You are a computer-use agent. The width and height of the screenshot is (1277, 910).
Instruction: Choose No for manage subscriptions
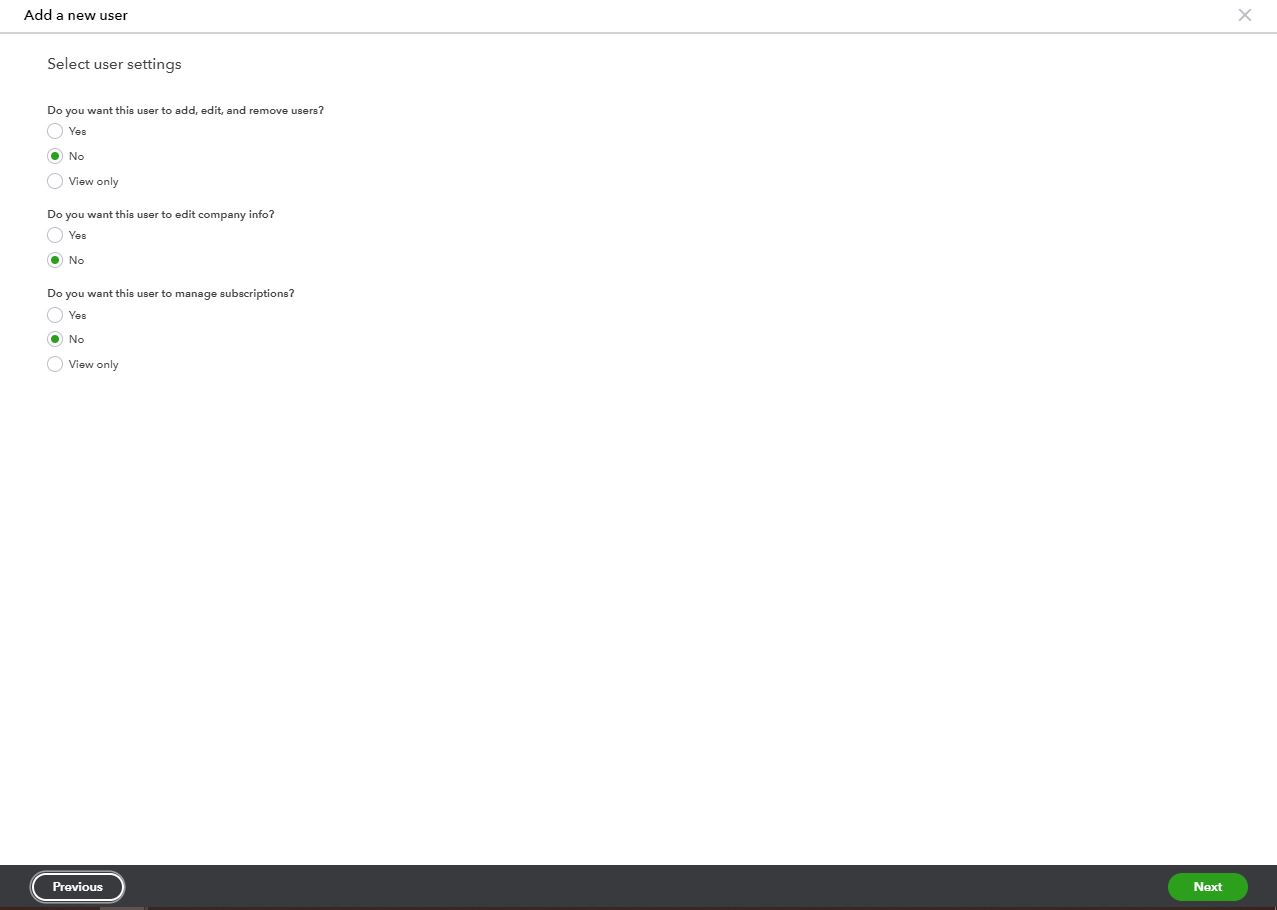(x=55, y=339)
